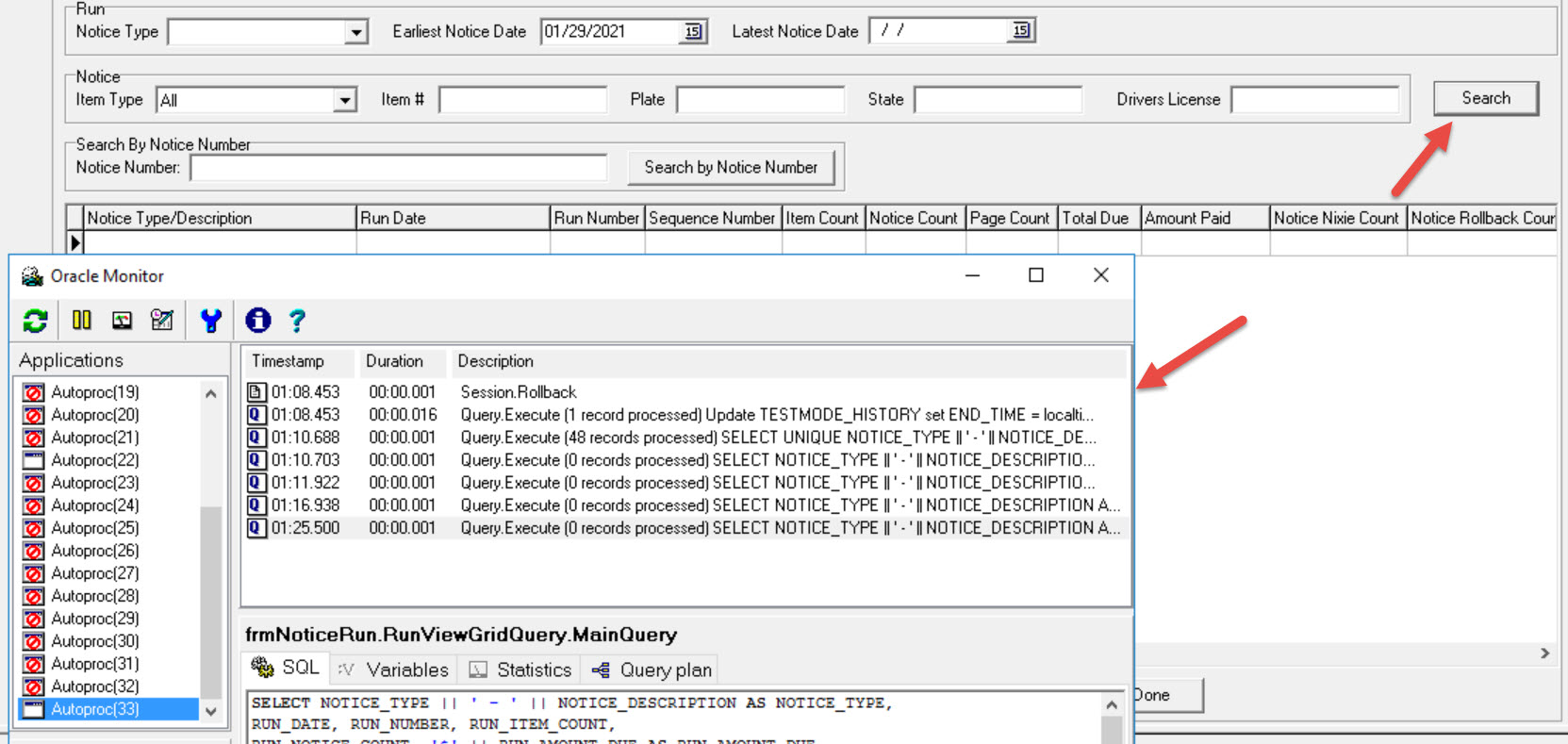Click the Done button behind Oracle Monitor
Viewport: 1568px width, 744px height.
(x=1168, y=695)
